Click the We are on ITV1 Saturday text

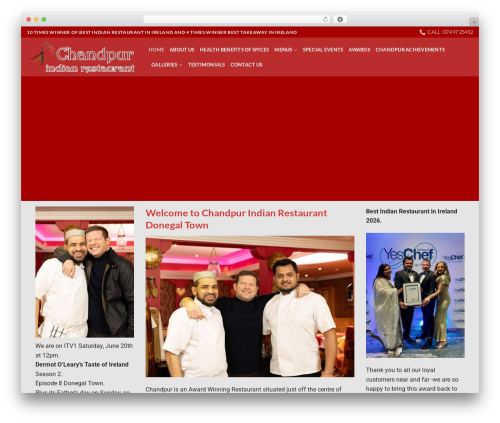(x=84, y=350)
